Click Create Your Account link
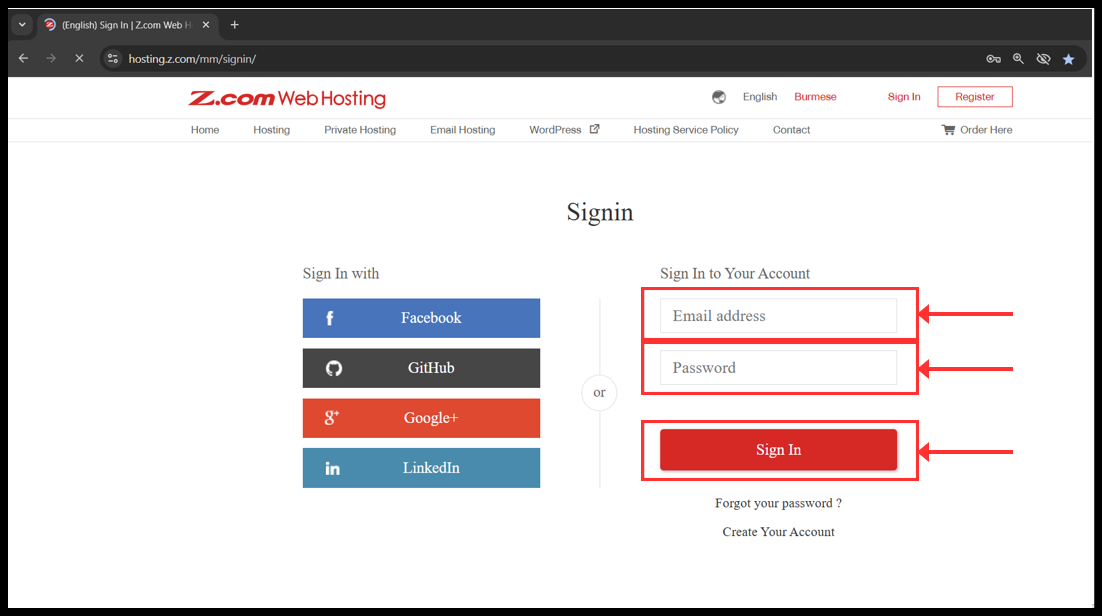The width and height of the screenshot is (1102, 616). pos(778,532)
